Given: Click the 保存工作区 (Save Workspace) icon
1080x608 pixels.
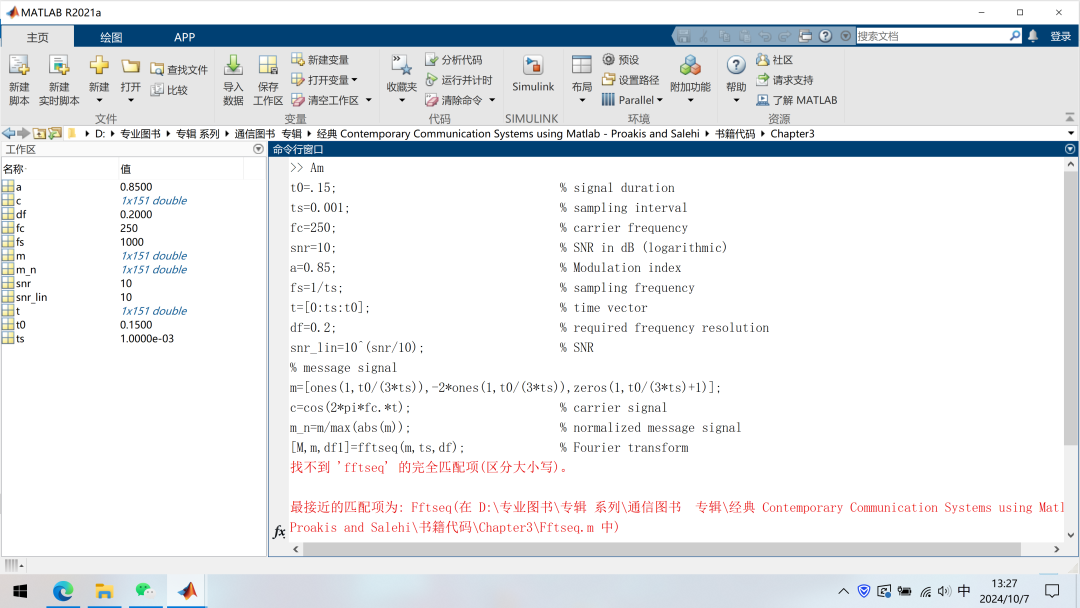Looking at the screenshot, I should pos(267,66).
